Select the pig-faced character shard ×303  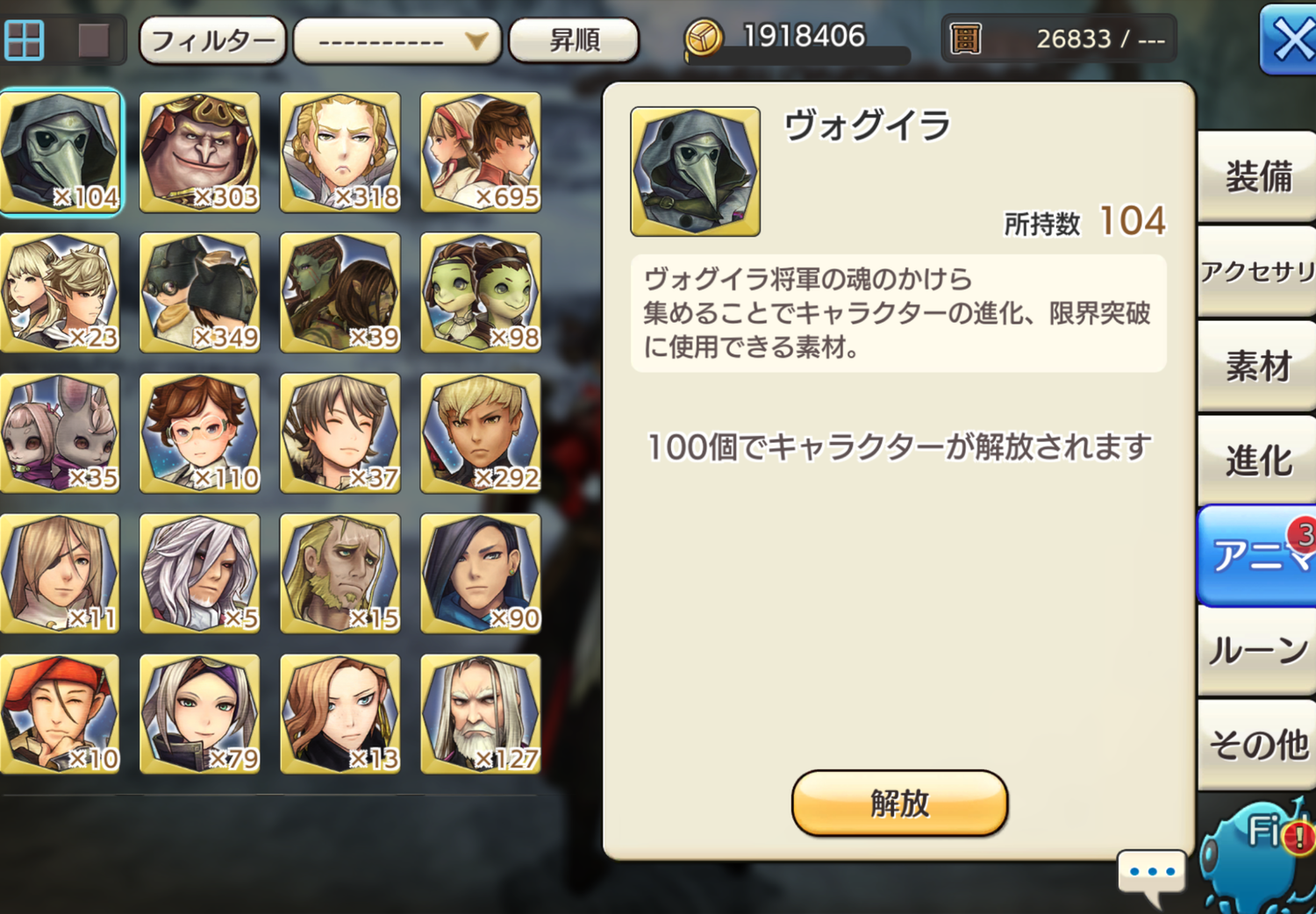(x=200, y=152)
